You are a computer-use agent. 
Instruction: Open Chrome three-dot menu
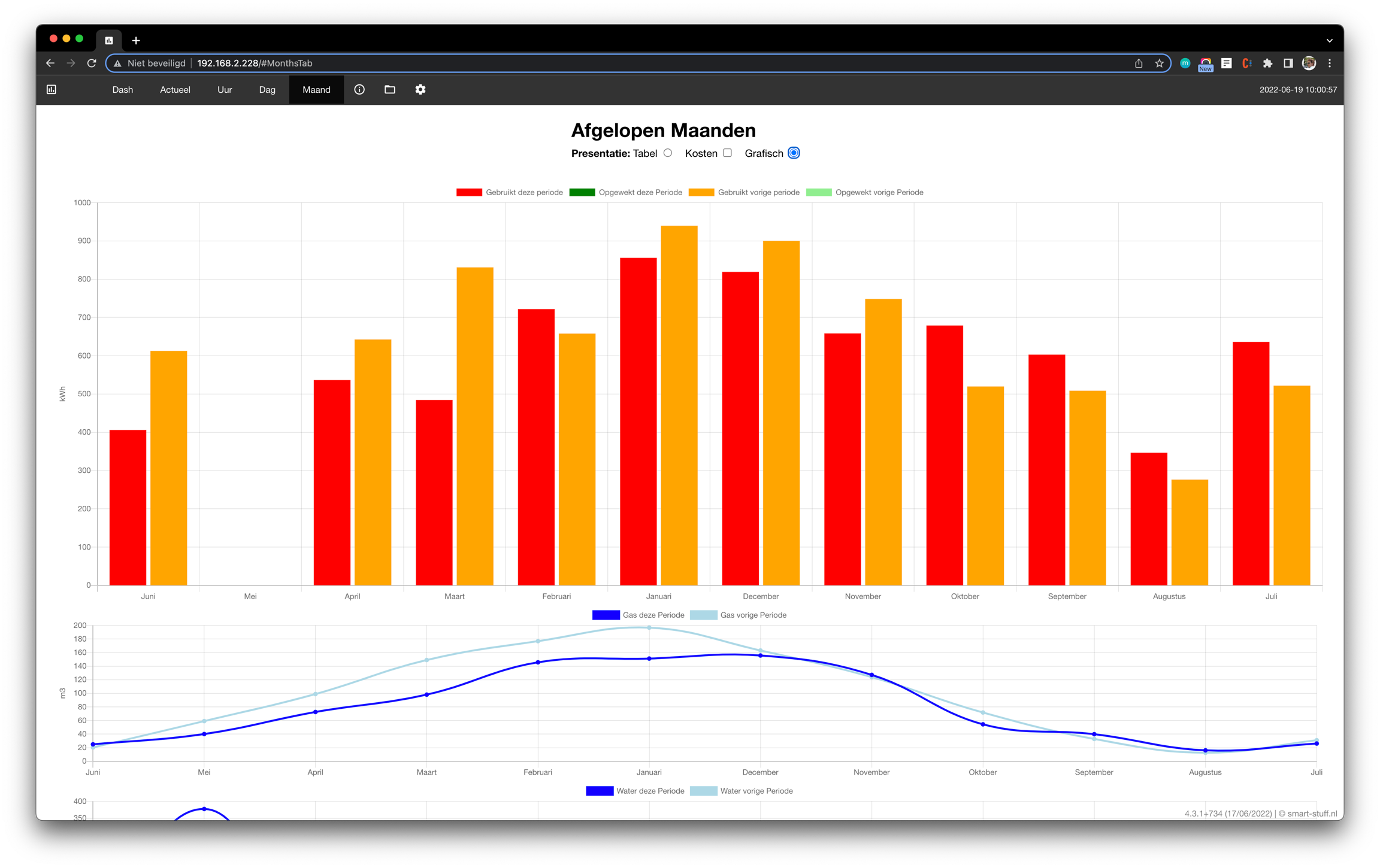[1330, 63]
